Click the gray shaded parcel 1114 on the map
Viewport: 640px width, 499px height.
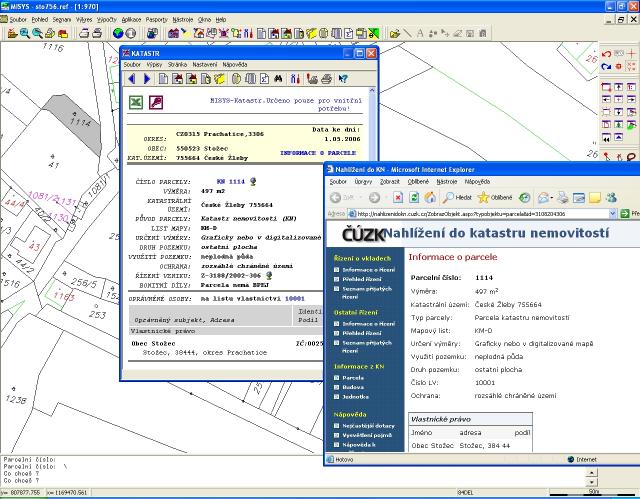(x=77, y=121)
